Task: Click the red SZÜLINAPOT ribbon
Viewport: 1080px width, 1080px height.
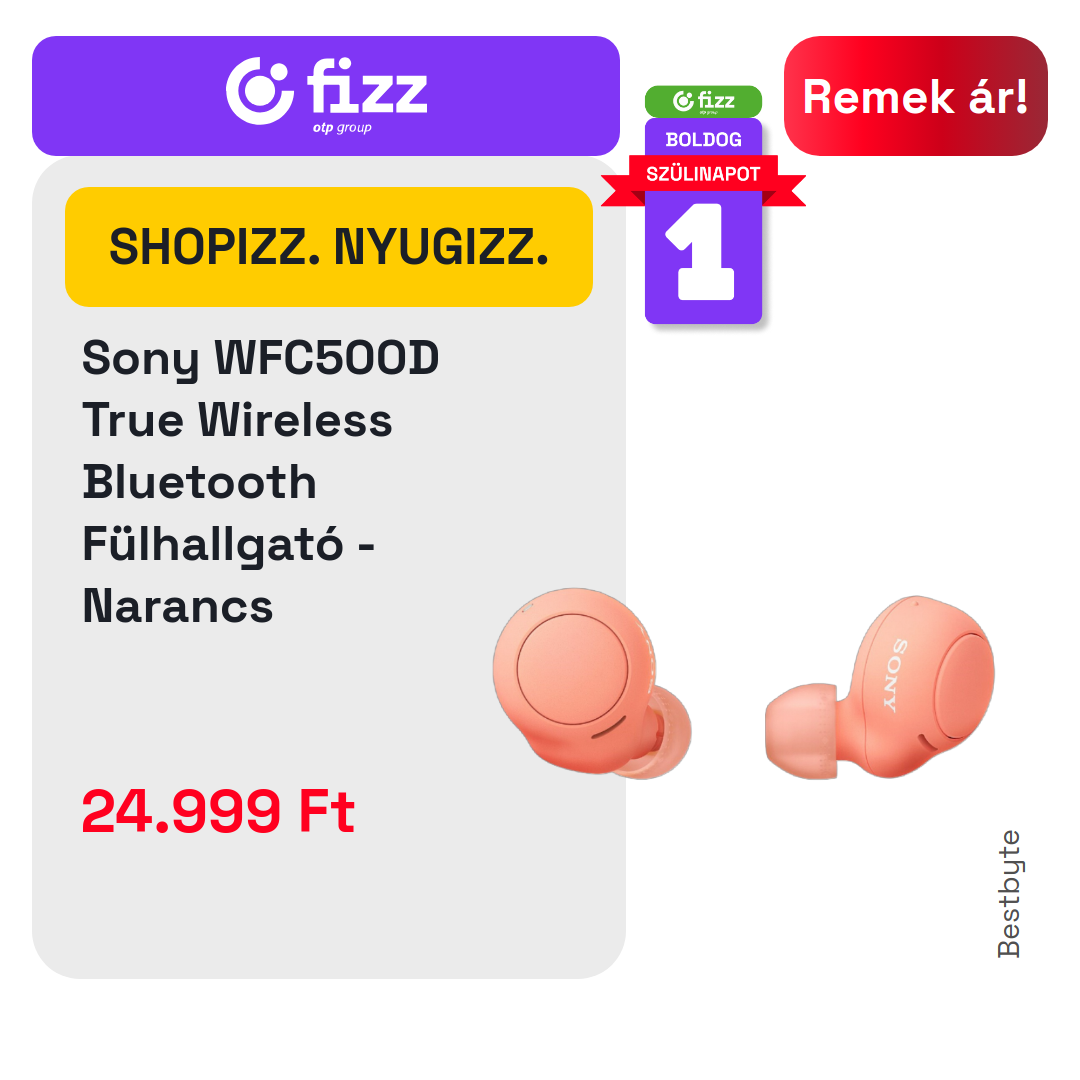Action: 703,174
